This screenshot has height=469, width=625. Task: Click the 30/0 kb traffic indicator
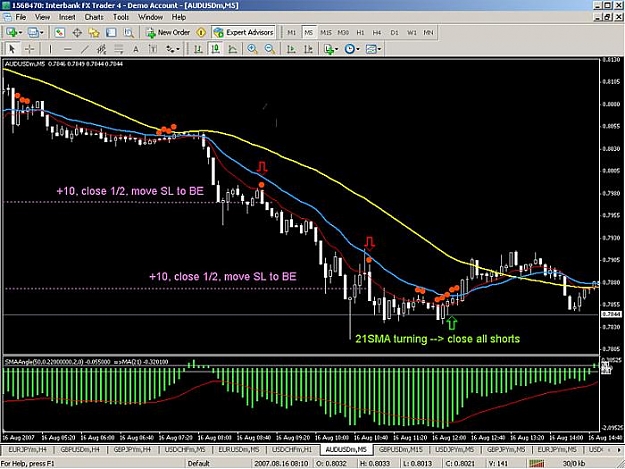[x=574, y=463]
